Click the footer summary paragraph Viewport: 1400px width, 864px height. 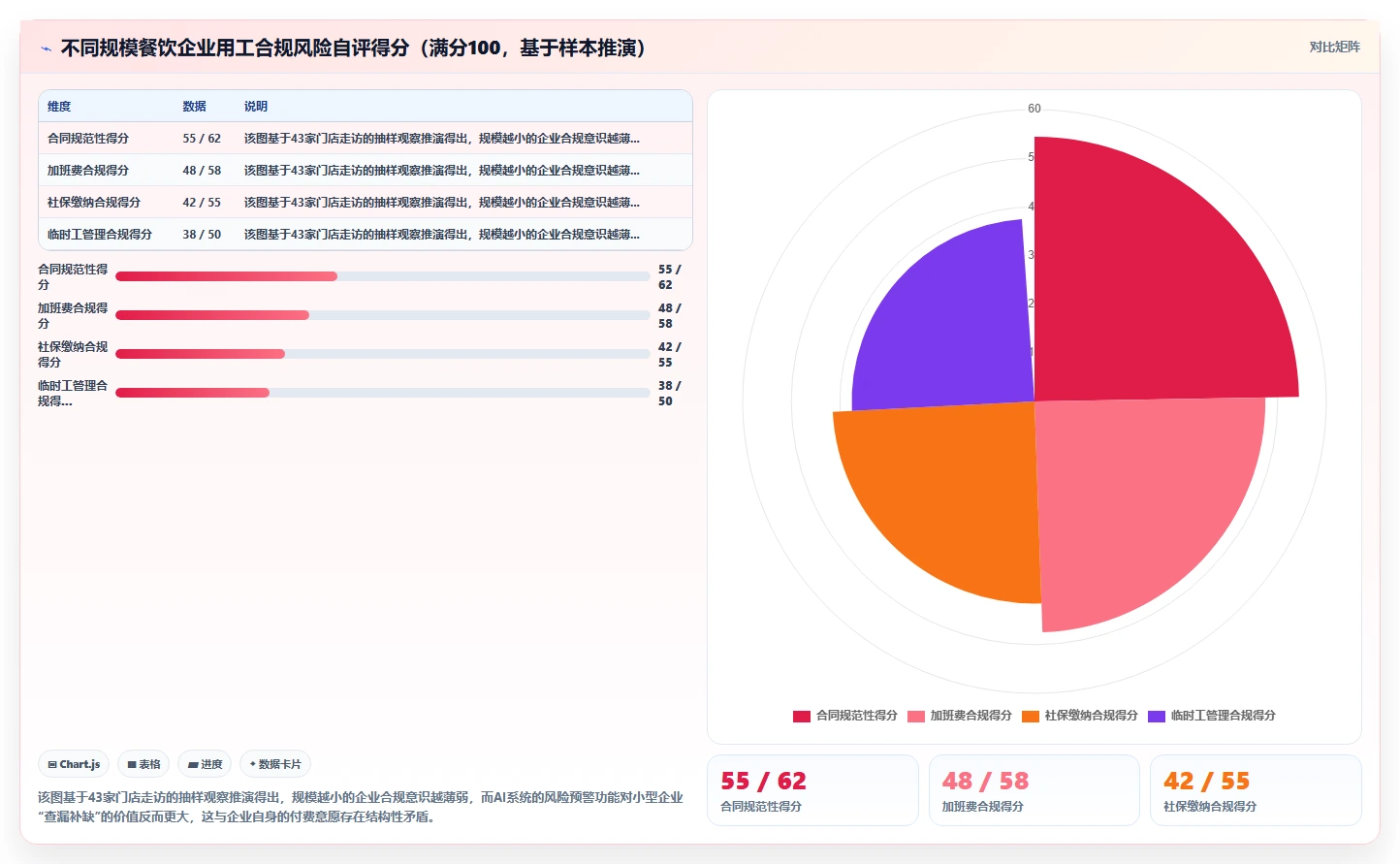(361, 807)
